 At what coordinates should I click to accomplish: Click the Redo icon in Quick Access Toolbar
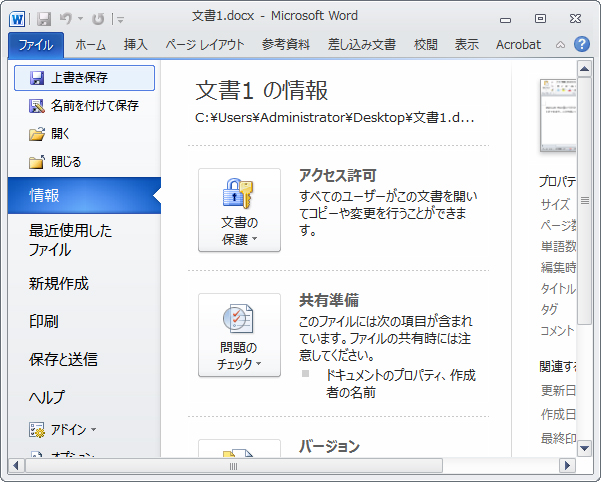point(98,19)
